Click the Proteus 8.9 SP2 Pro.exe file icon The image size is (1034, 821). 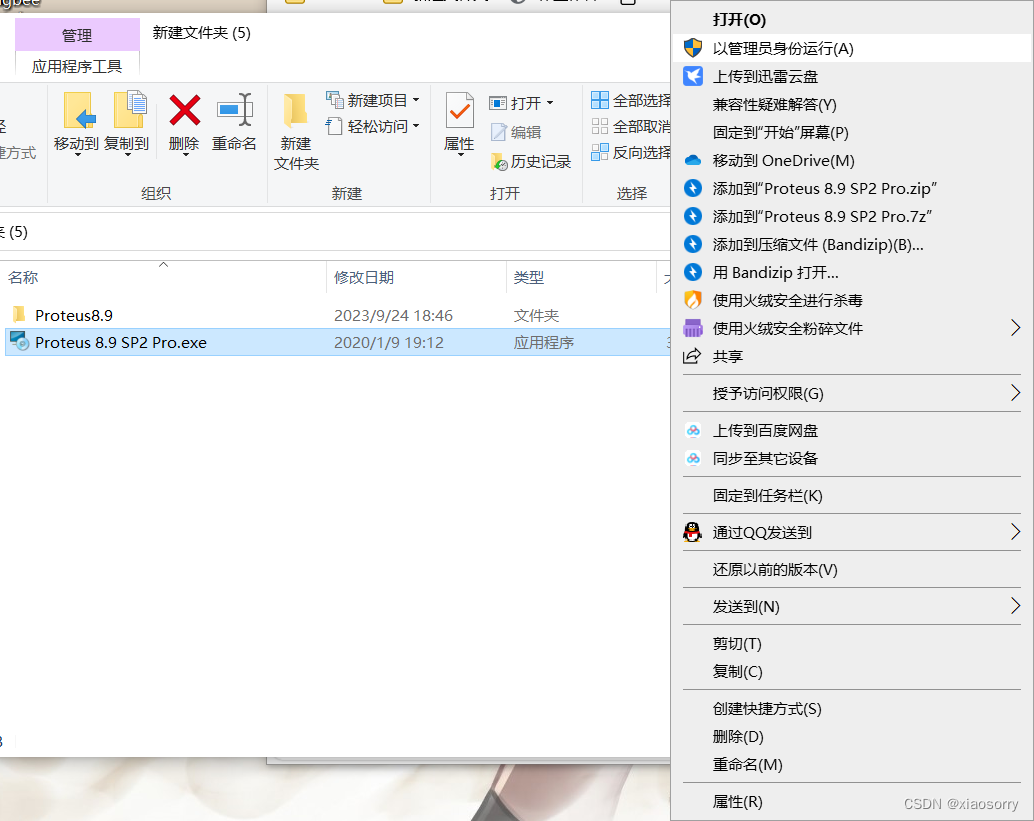pyautogui.click(x=20, y=342)
